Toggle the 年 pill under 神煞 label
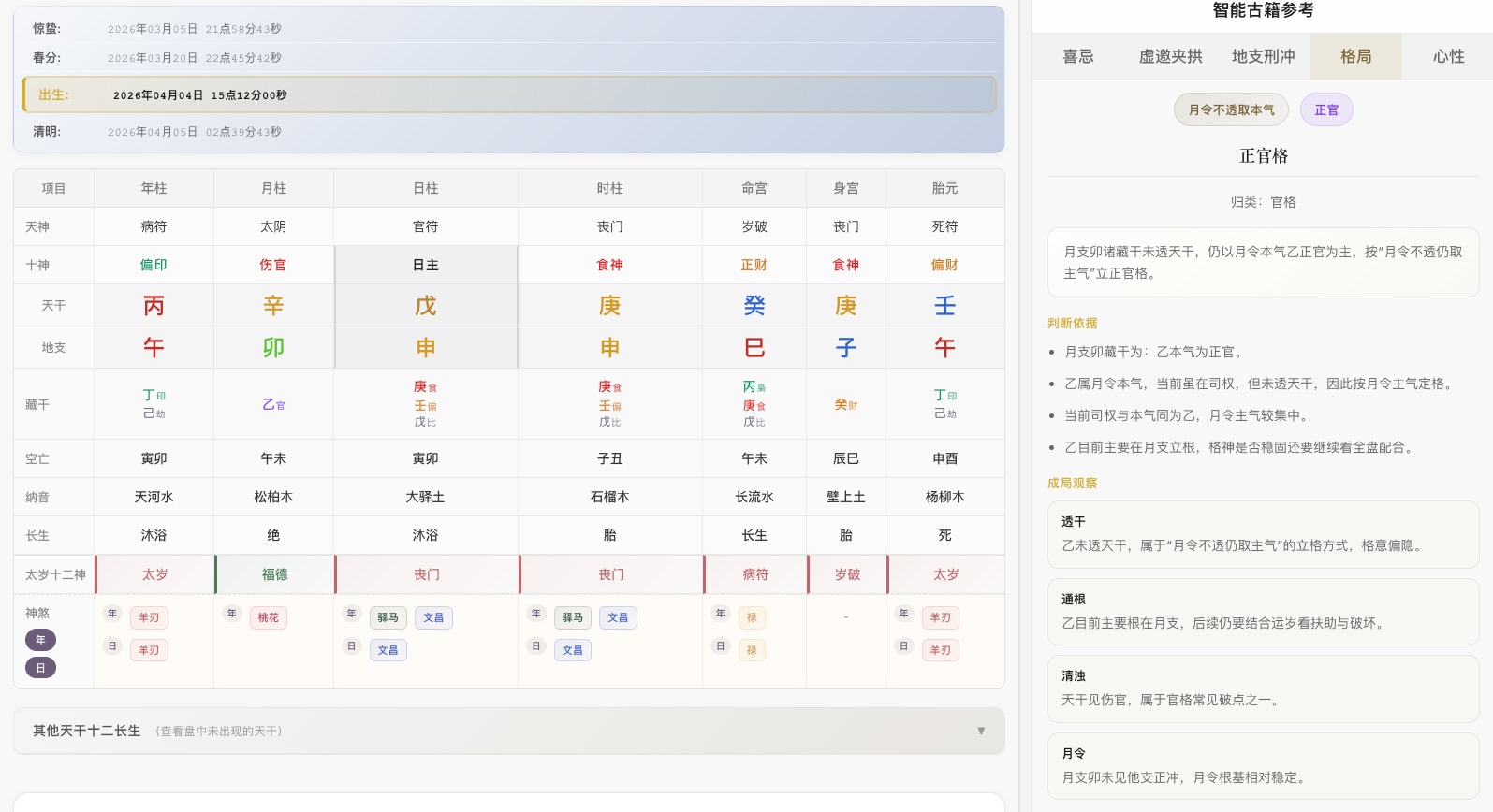 (40, 640)
